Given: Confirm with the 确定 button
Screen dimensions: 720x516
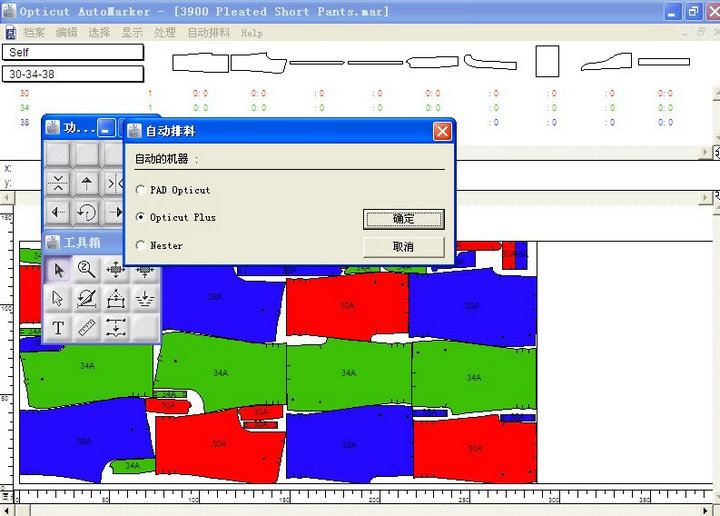Looking at the screenshot, I should click(404, 219).
